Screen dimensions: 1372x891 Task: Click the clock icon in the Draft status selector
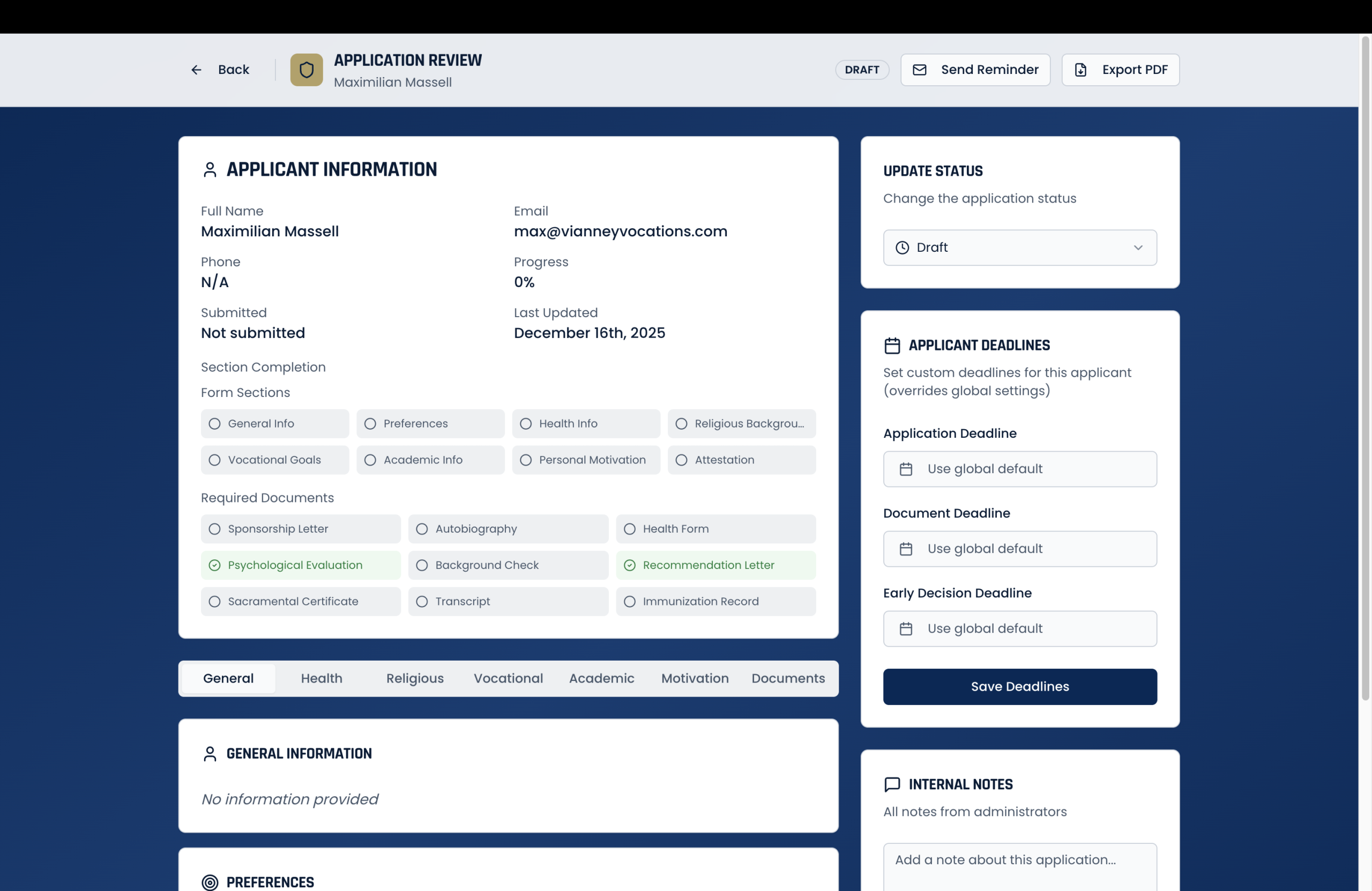[901, 248]
